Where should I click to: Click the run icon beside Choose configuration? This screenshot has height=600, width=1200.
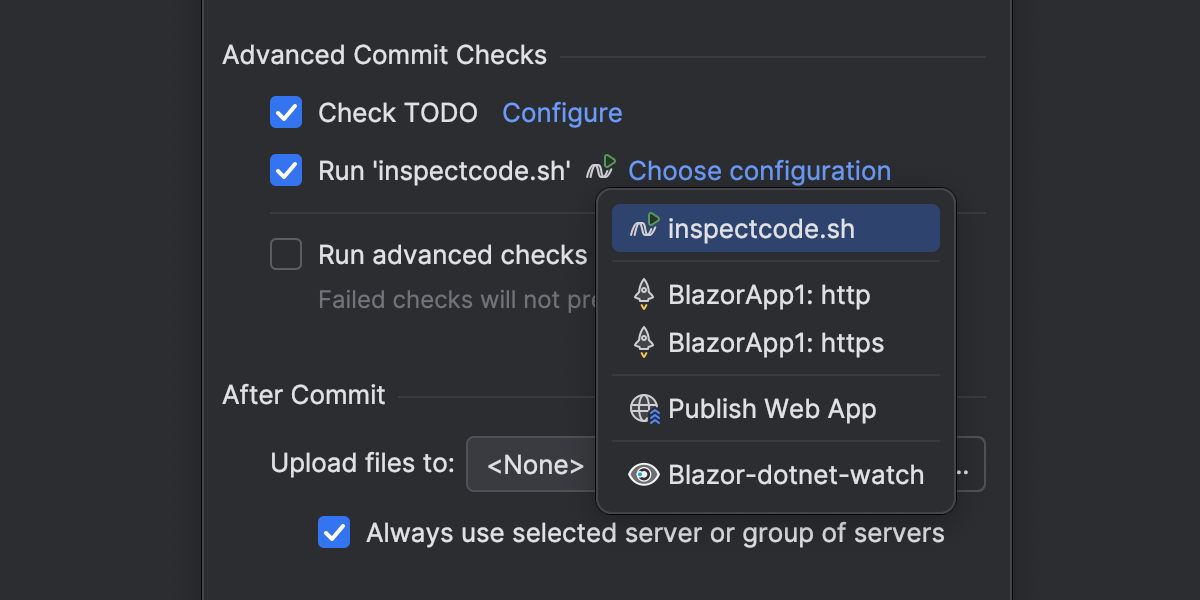(x=601, y=169)
